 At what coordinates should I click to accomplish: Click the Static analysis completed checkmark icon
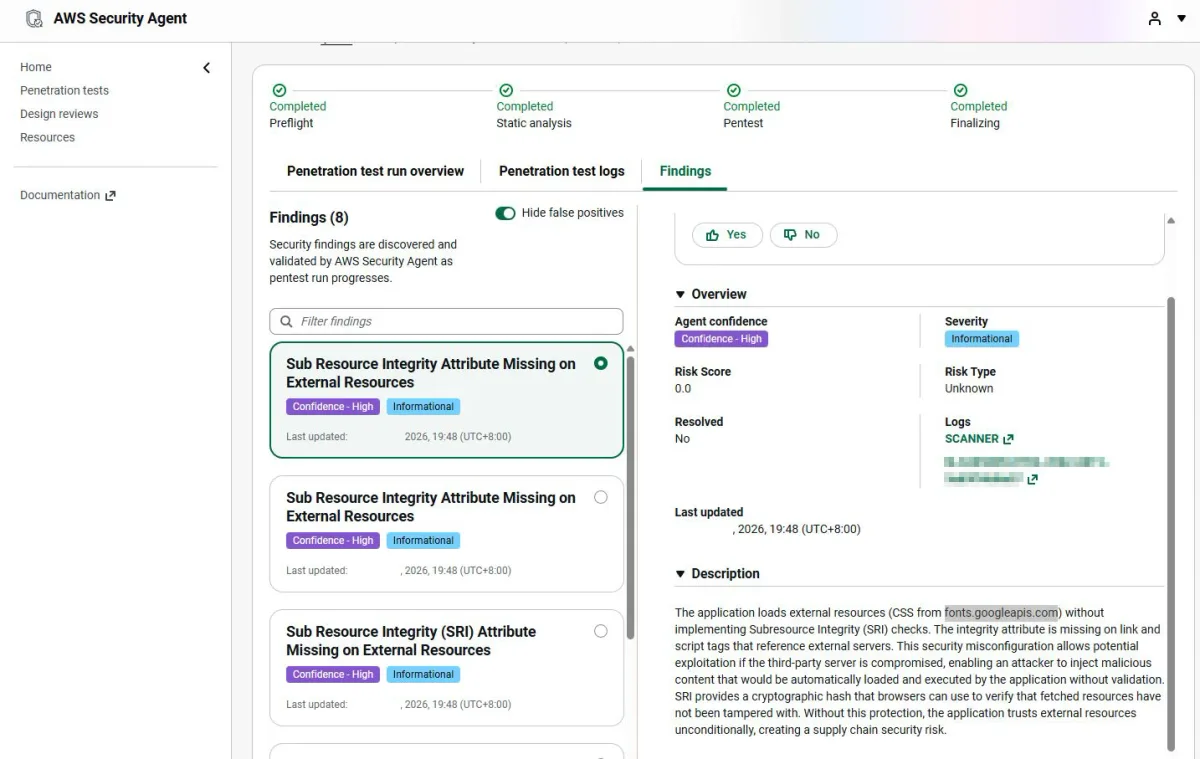tap(506, 90)
